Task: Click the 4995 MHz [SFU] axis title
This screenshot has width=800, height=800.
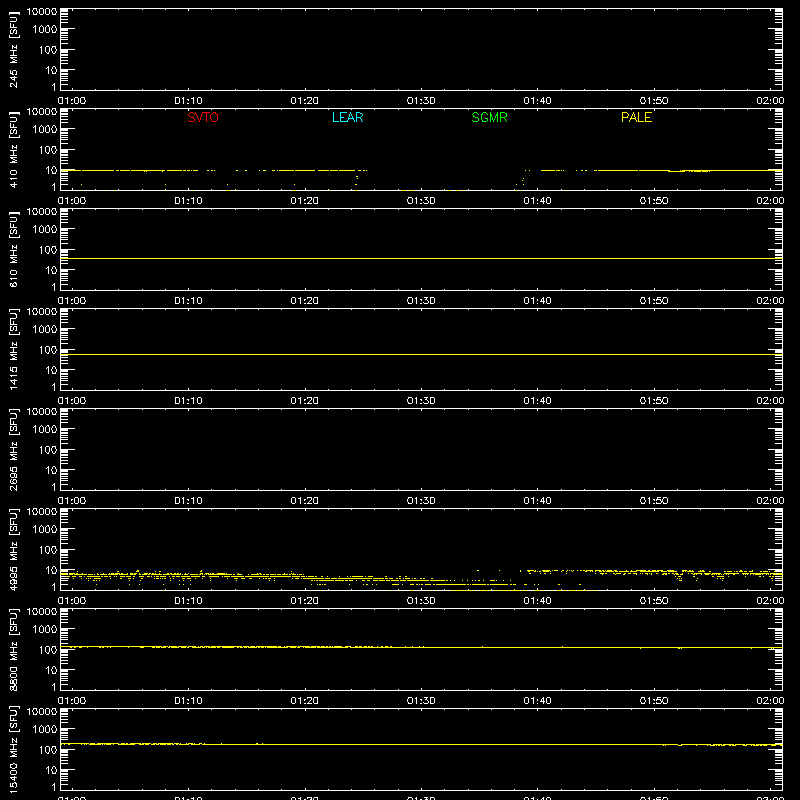Action: (x=13, y=550)
